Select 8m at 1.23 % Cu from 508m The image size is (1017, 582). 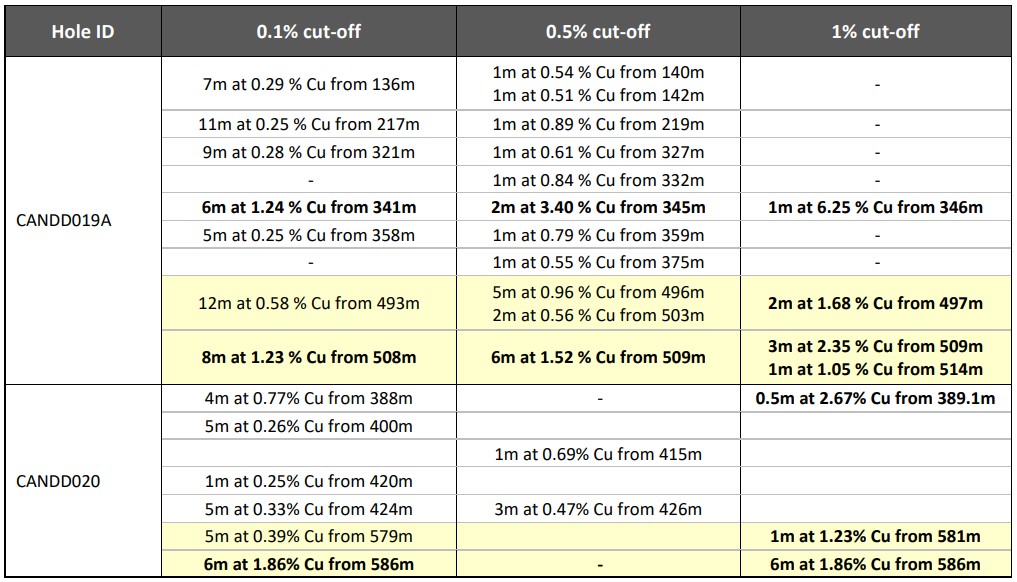pos(309,357)
